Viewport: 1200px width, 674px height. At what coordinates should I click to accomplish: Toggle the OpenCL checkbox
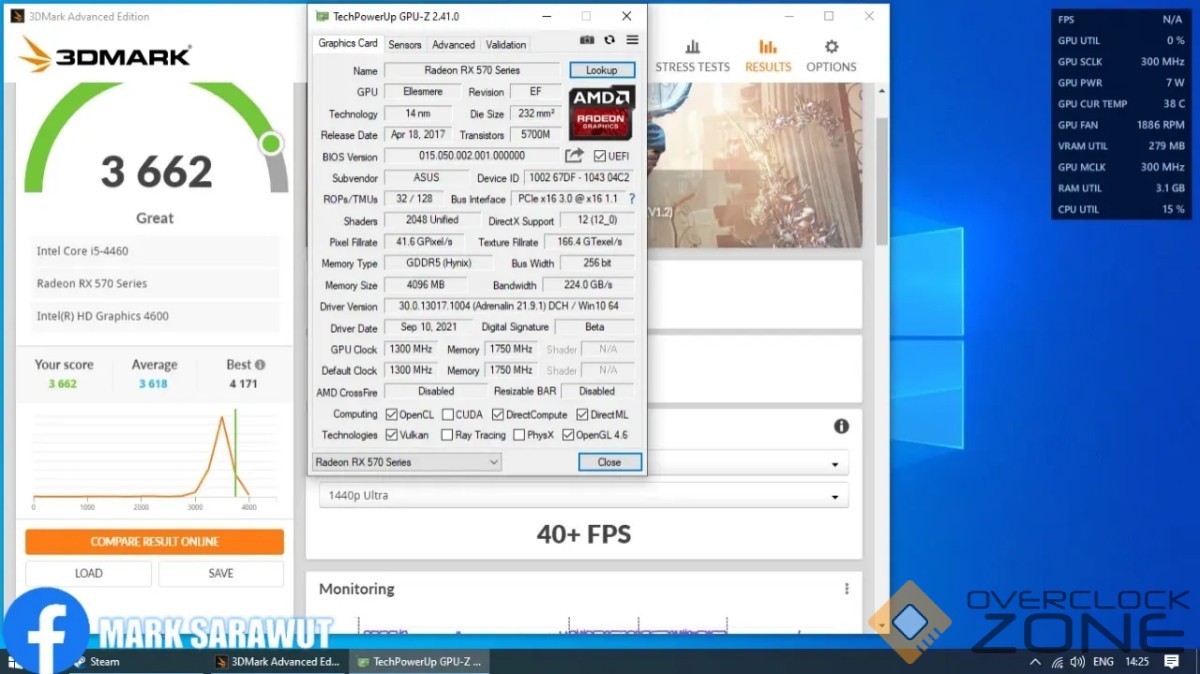tap(391, 414)
